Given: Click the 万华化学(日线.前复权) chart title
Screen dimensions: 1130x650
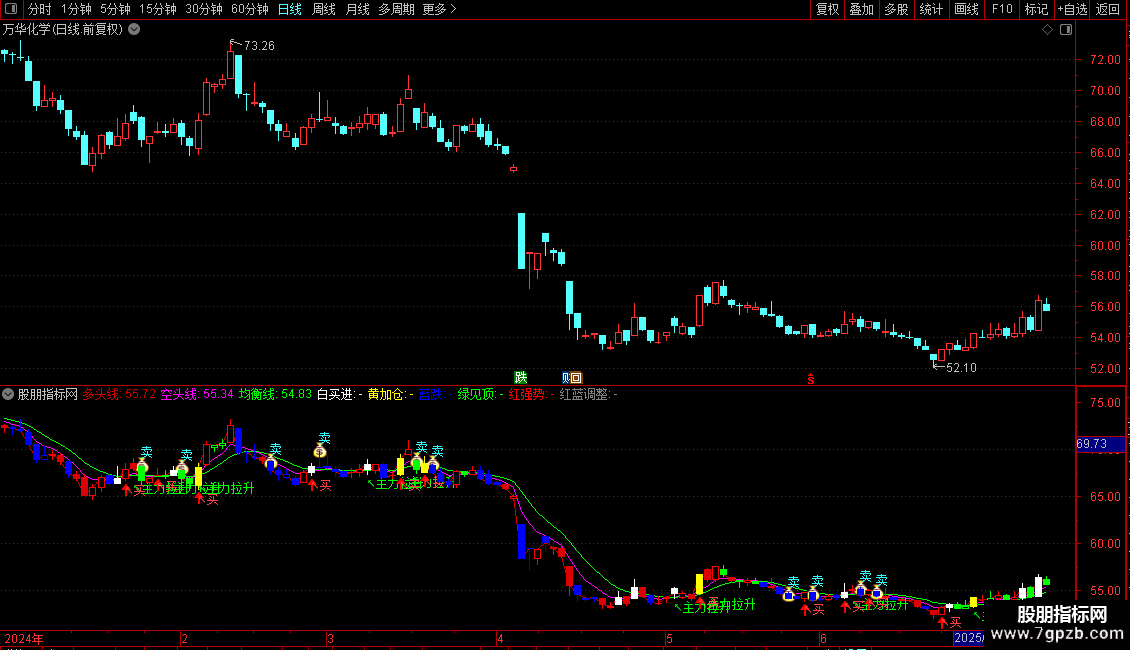Looking at the screenshot, I should (x=63, y=30).
